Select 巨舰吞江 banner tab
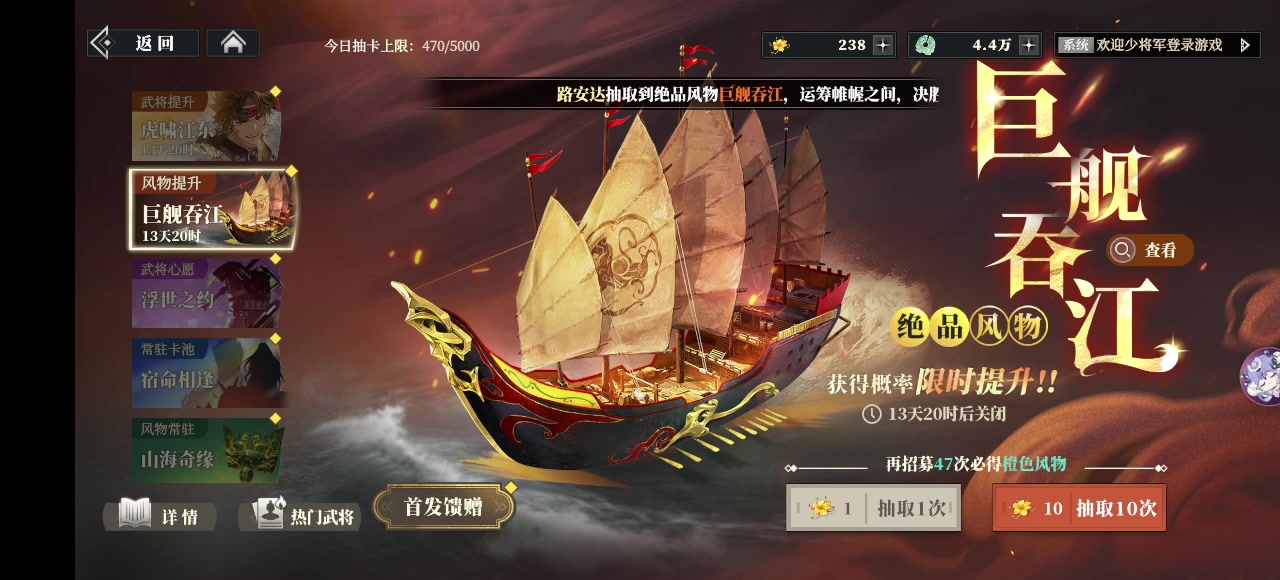 [212, 209]
